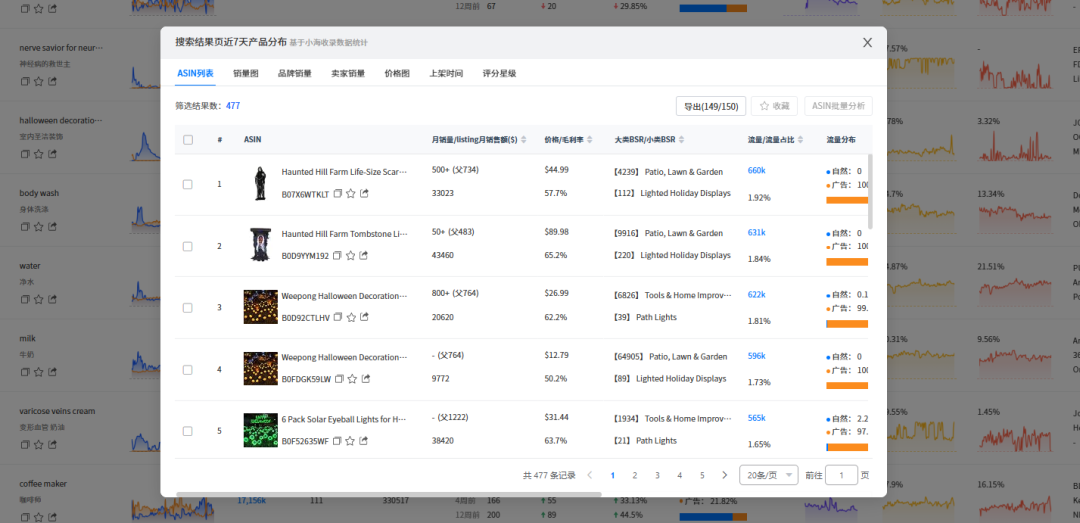Image resolution: width=1080 pixels, height=523 pixels.
Task: Click the 导出(149/150) export button
Action: tap(711, 106)
